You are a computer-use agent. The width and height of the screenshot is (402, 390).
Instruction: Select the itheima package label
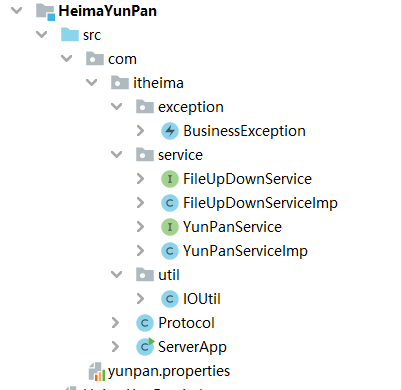158,83
